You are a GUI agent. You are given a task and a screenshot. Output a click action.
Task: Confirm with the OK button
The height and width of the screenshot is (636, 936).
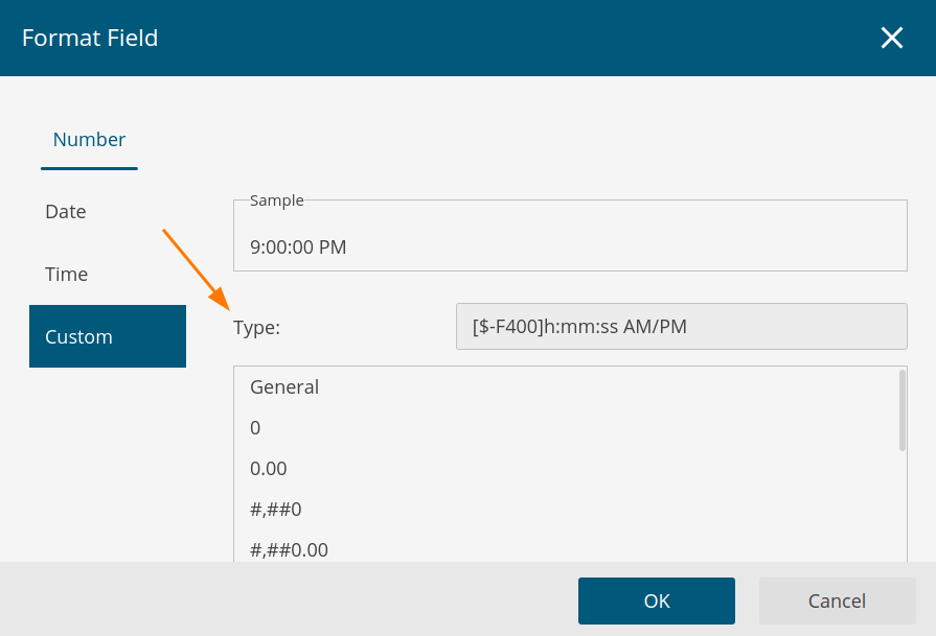click(656, 601)
